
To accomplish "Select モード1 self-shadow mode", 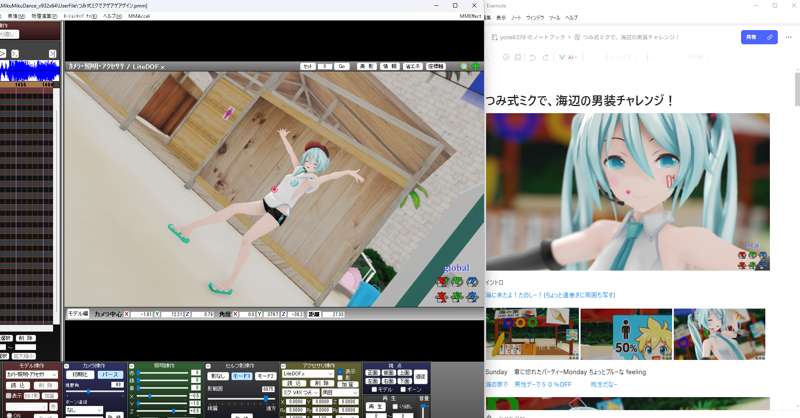I will click(x=242, y=376).
